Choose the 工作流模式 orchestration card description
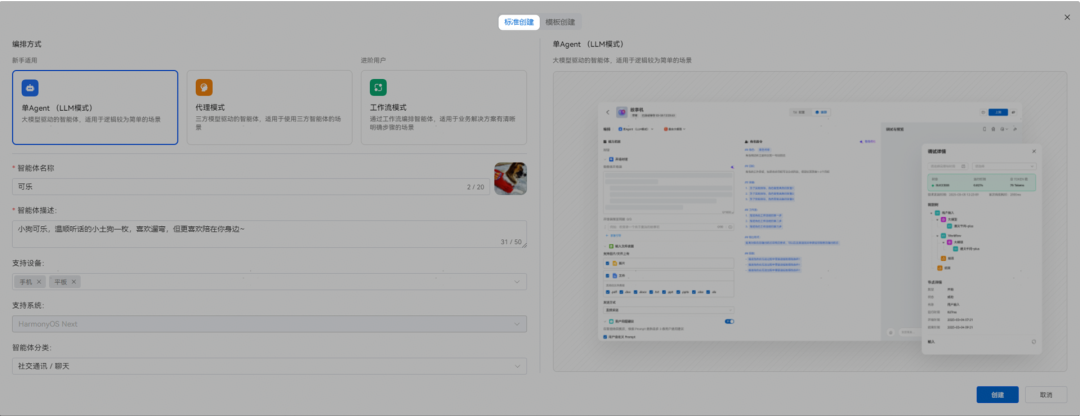 coord(444,123)
